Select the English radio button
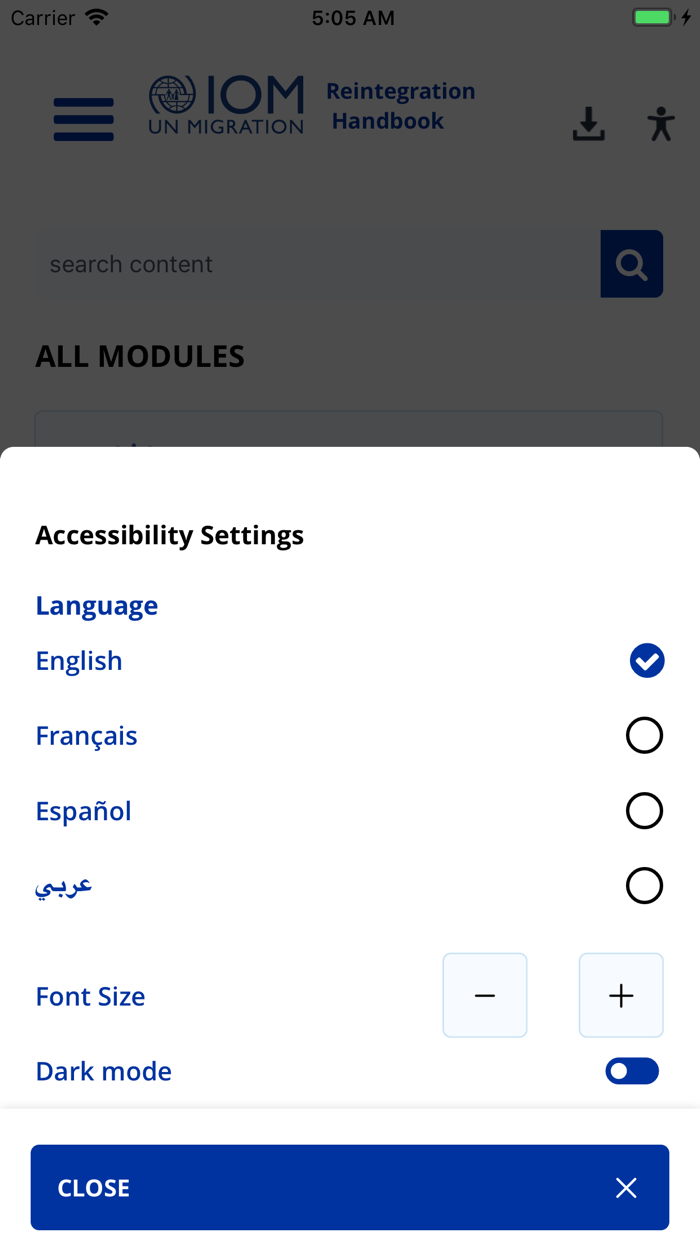This screenshot has width=700, height=1244. pyautogui.click(x=647, y=660)
